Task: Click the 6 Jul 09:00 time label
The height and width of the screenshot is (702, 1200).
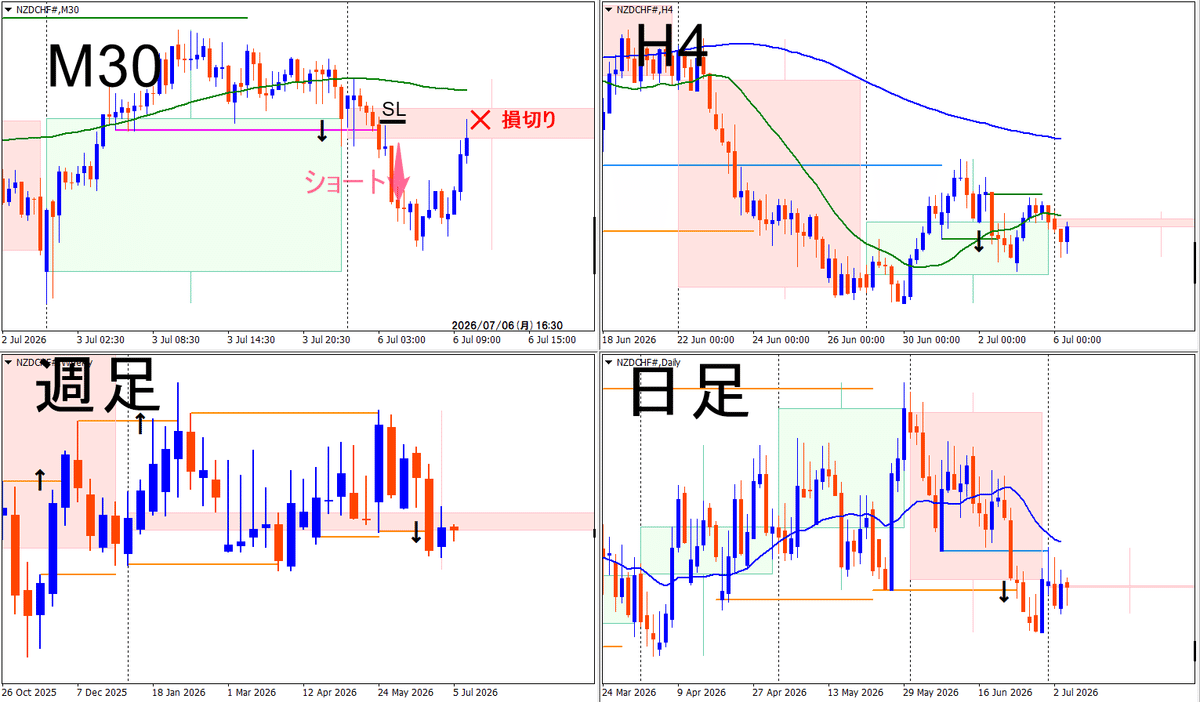Action: tap(475, 340)
